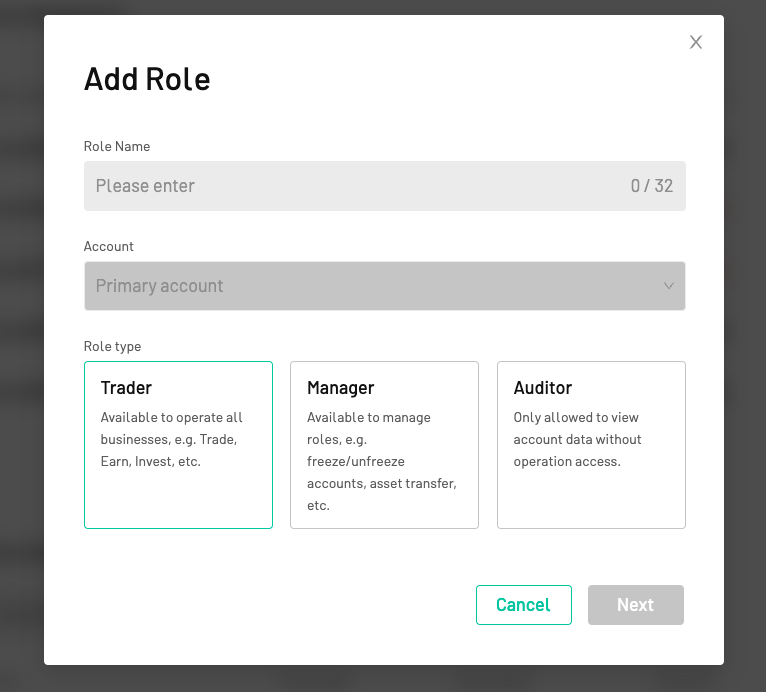Click the Cancel button
The image size is (766, 692).
tap(524, 605)
